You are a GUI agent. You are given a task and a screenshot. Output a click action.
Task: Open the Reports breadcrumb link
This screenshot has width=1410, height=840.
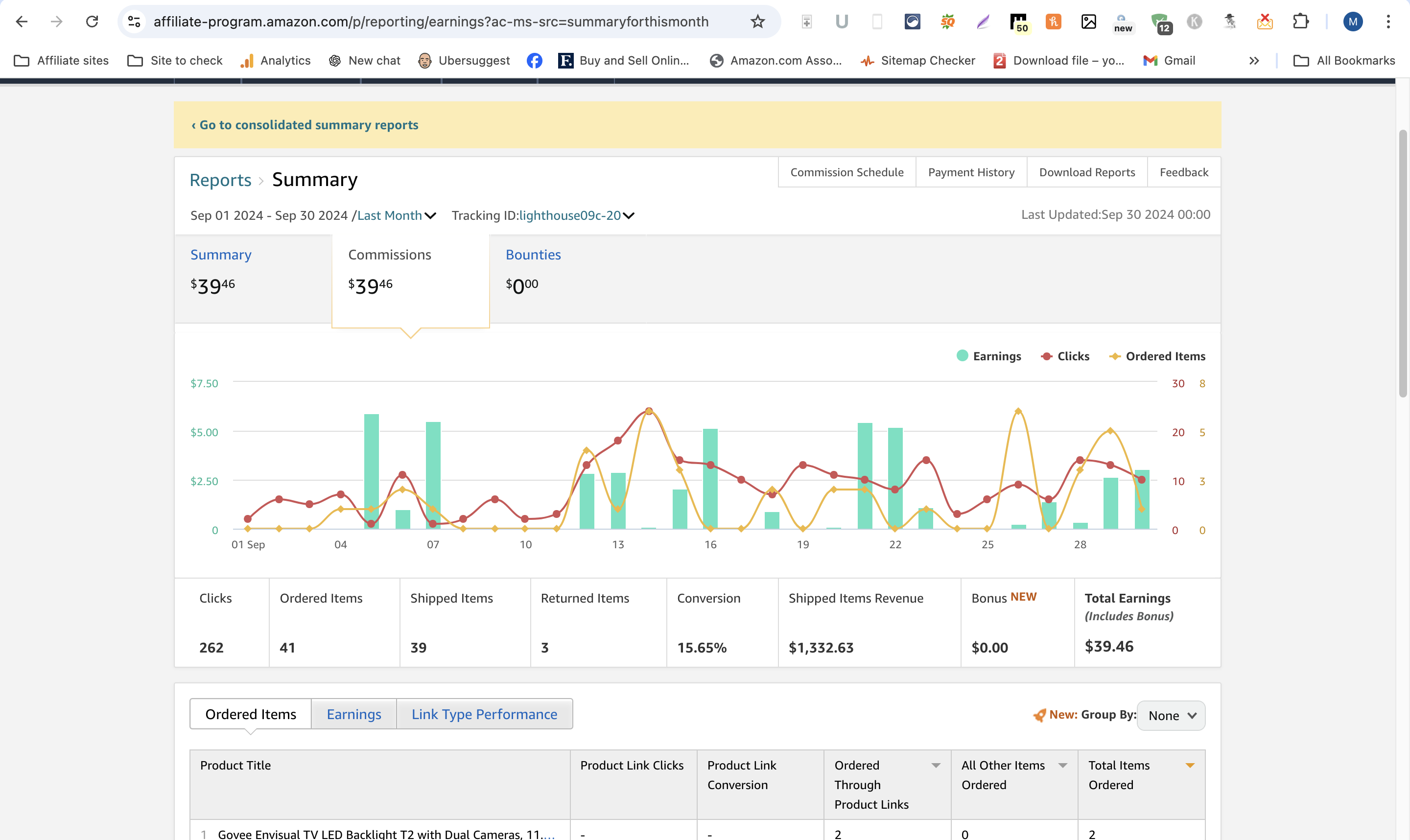(220, 180)
